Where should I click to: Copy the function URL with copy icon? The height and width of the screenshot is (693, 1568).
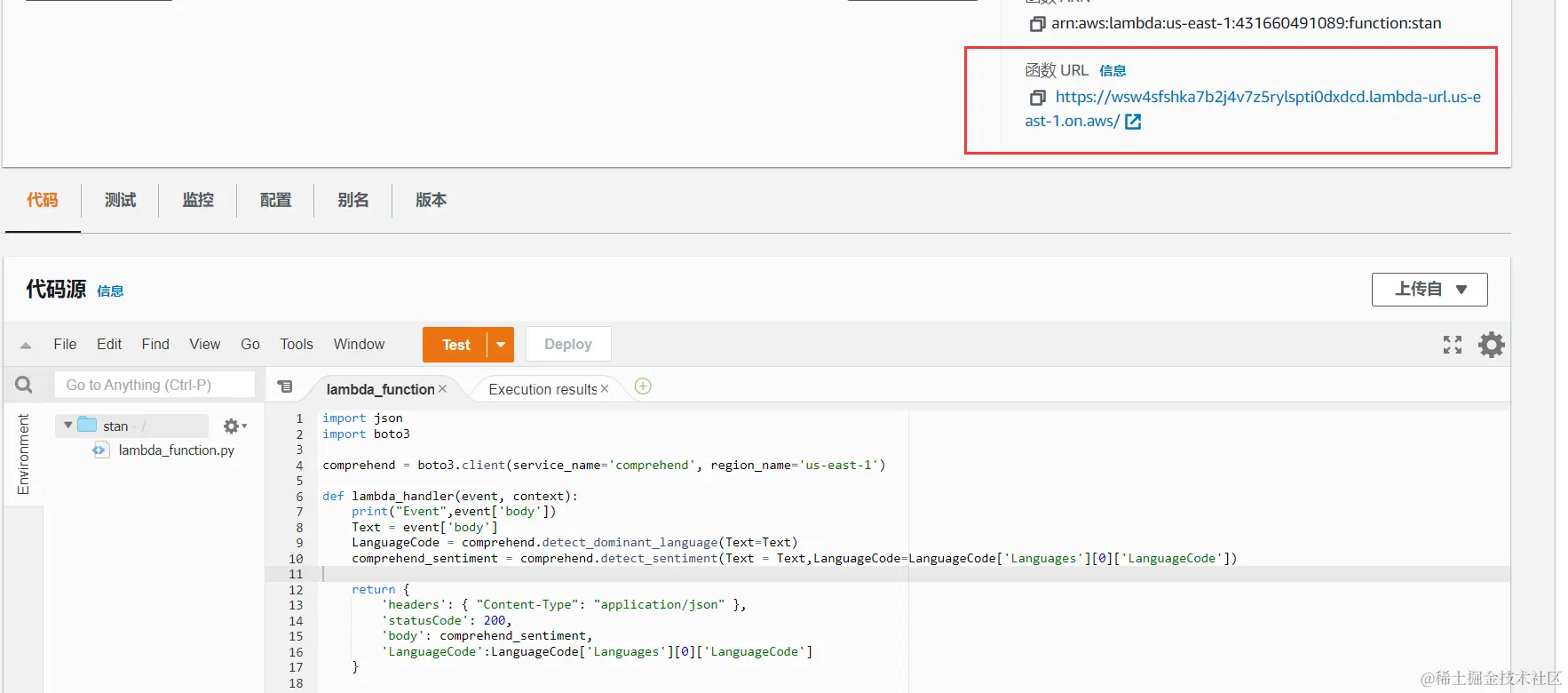click(x=1037, y=98)
